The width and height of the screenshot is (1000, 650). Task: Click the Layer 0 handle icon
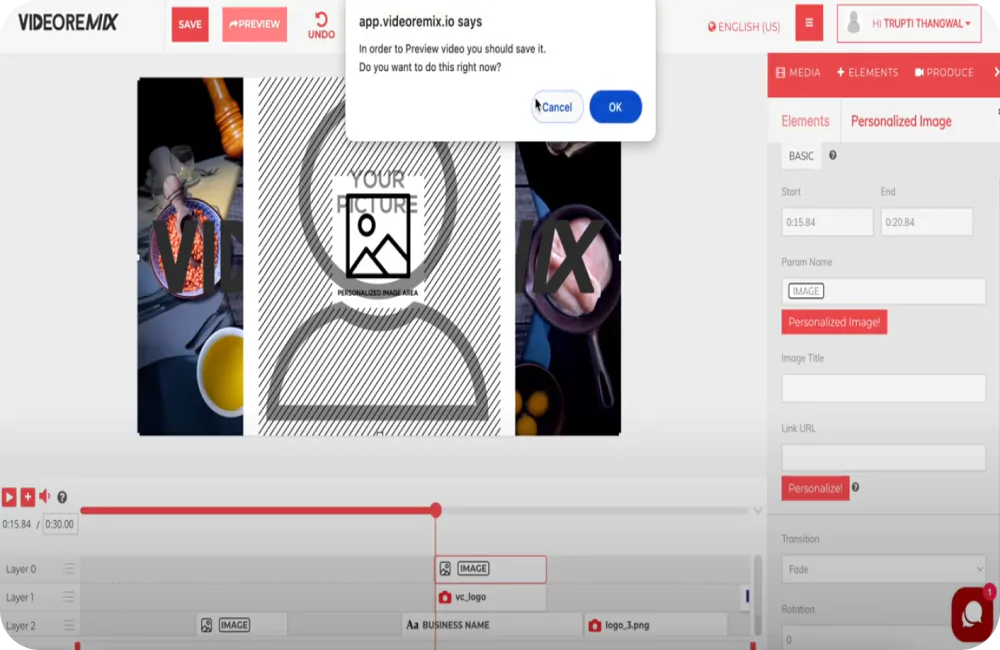[68, 568]
